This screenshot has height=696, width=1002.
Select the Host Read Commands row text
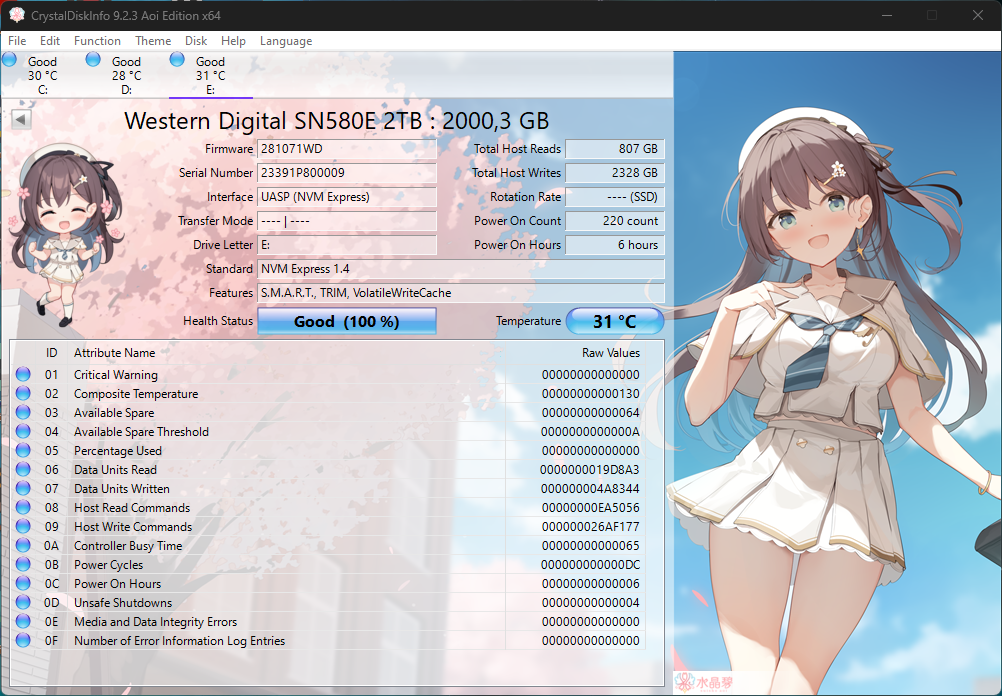(132, 507)
